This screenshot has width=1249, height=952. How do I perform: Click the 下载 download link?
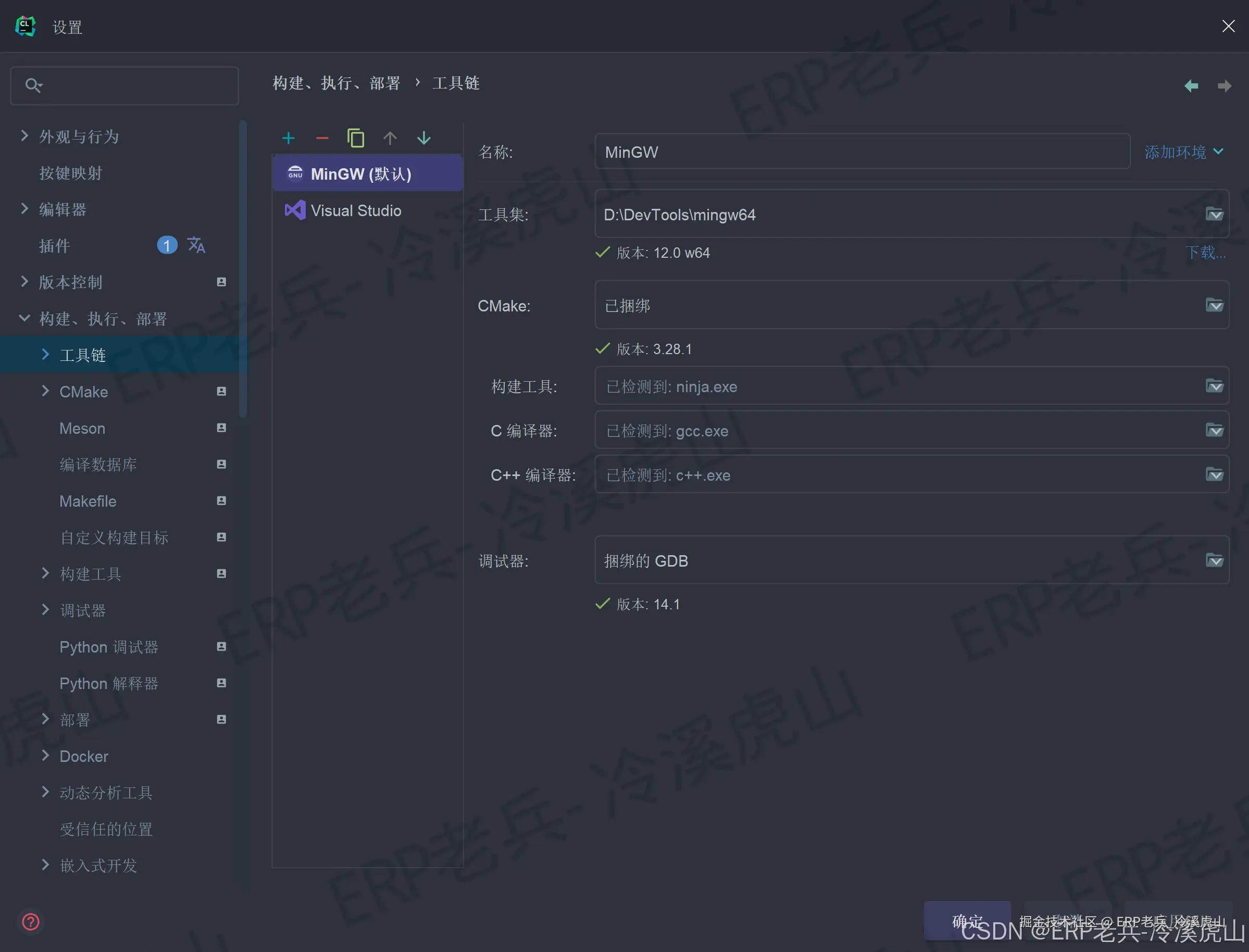pyautogui.click(x=1206, y=253)
